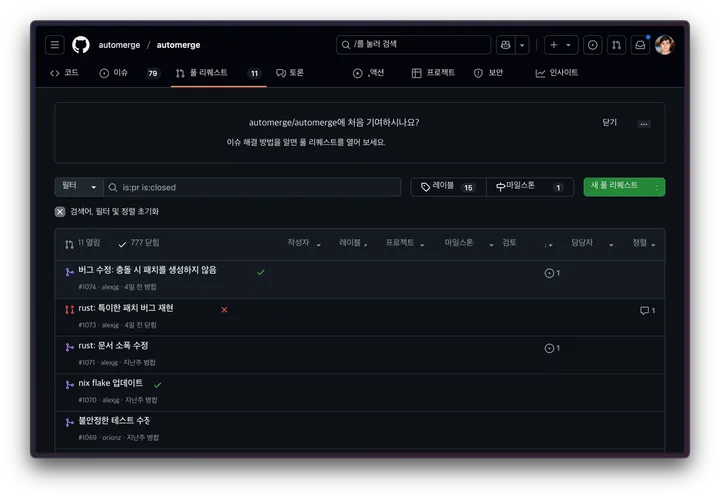720x498 pixels.
Task: Open comments count on PR #1073
Action: coord(647,311)
